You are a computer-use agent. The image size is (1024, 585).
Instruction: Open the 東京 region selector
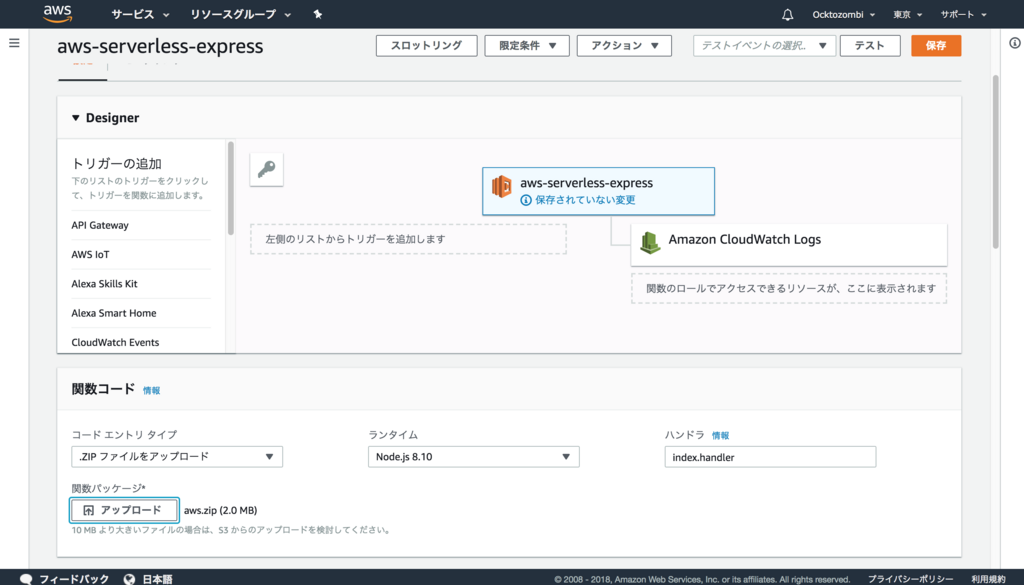tap(907, 14)
